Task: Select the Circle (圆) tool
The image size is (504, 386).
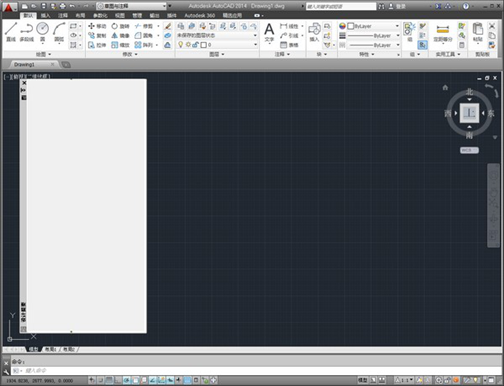Action: pyautogui.click(x=43, y=32)
